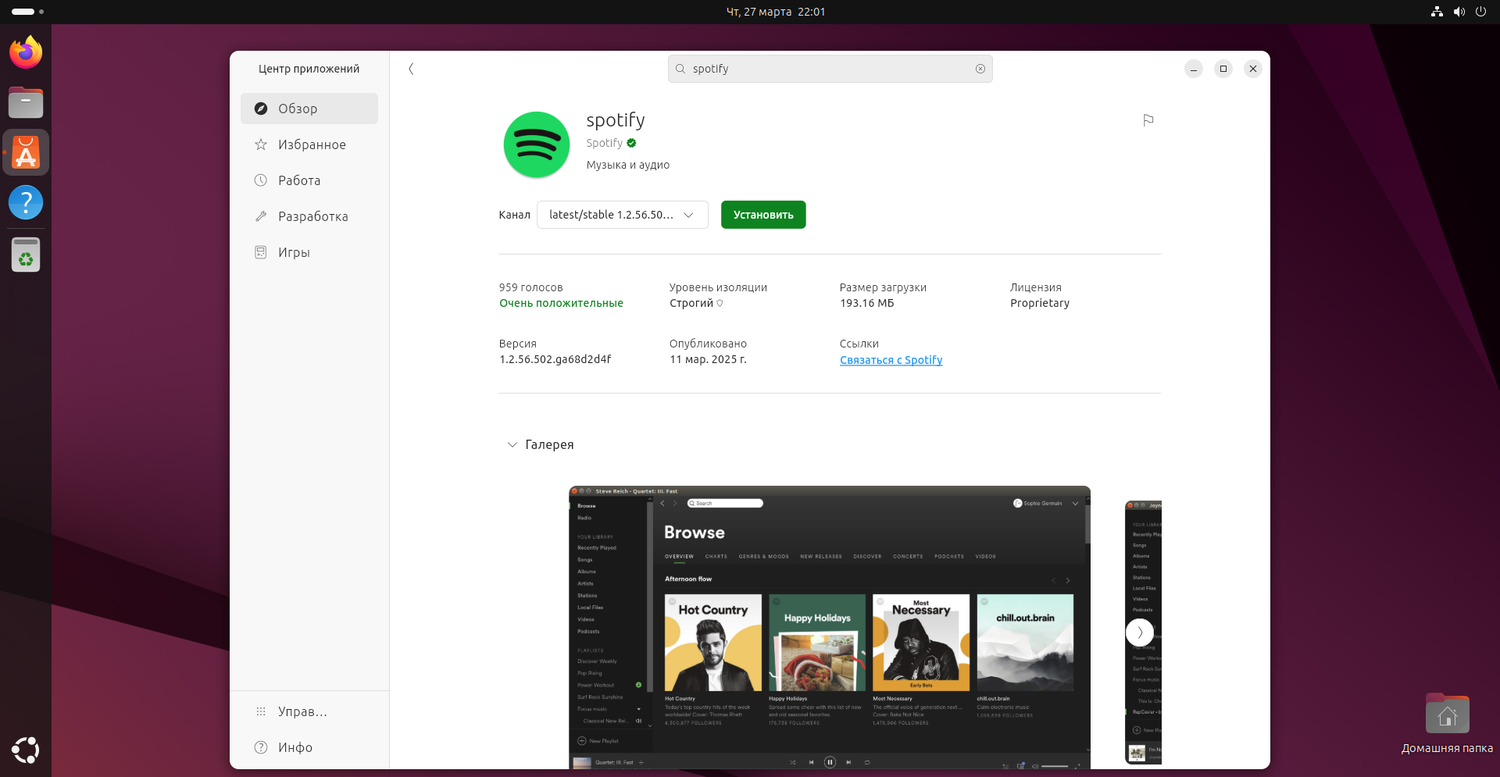Viewport: 1500px width, 777px height.
Task: Click the Установить button
Action: 763,215
